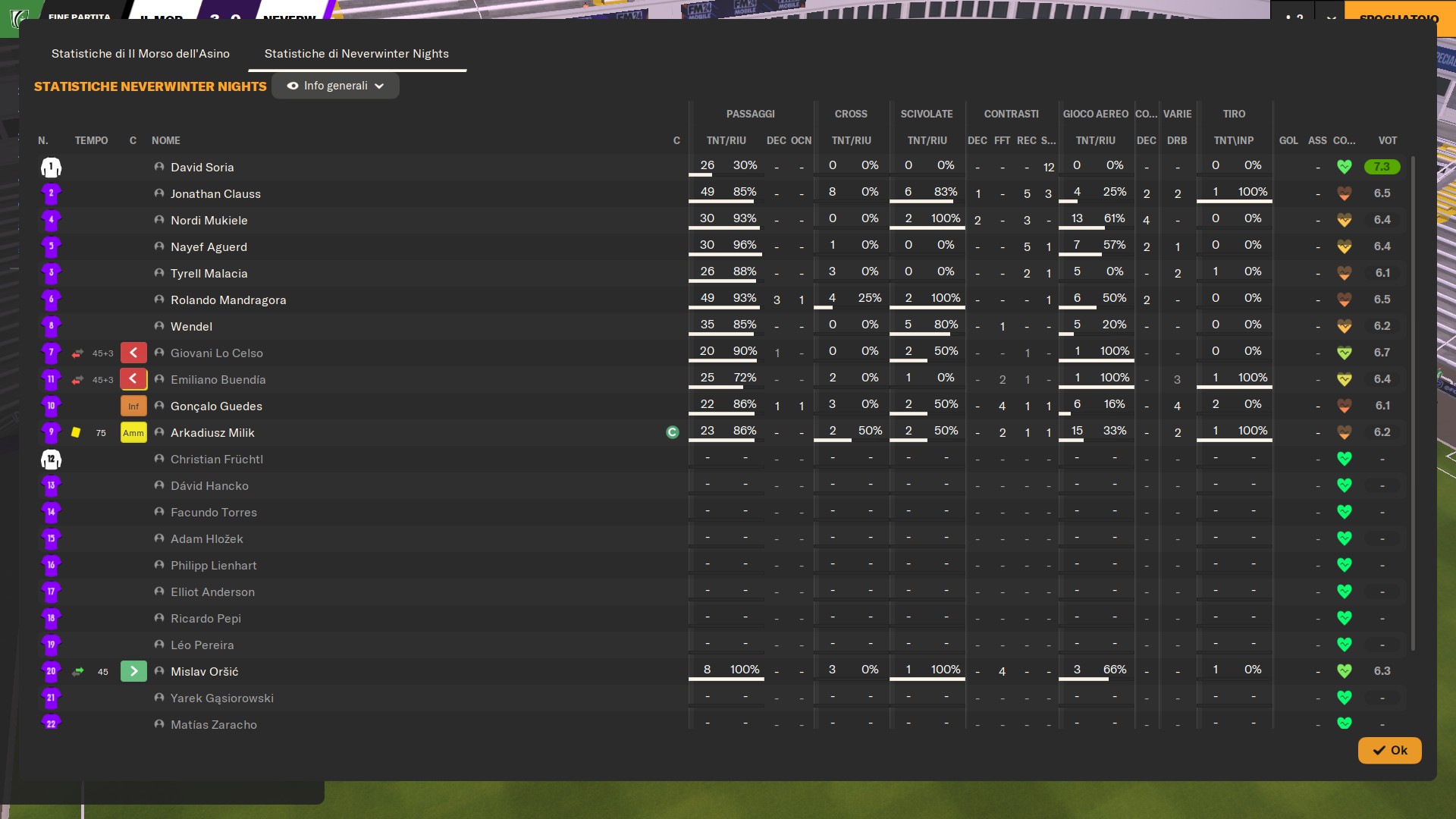The width and height of the screenshot is (1456, 819).
Task: Click Giovani Lo Celso's condition heart icon
Action: tap(1345, 353)
